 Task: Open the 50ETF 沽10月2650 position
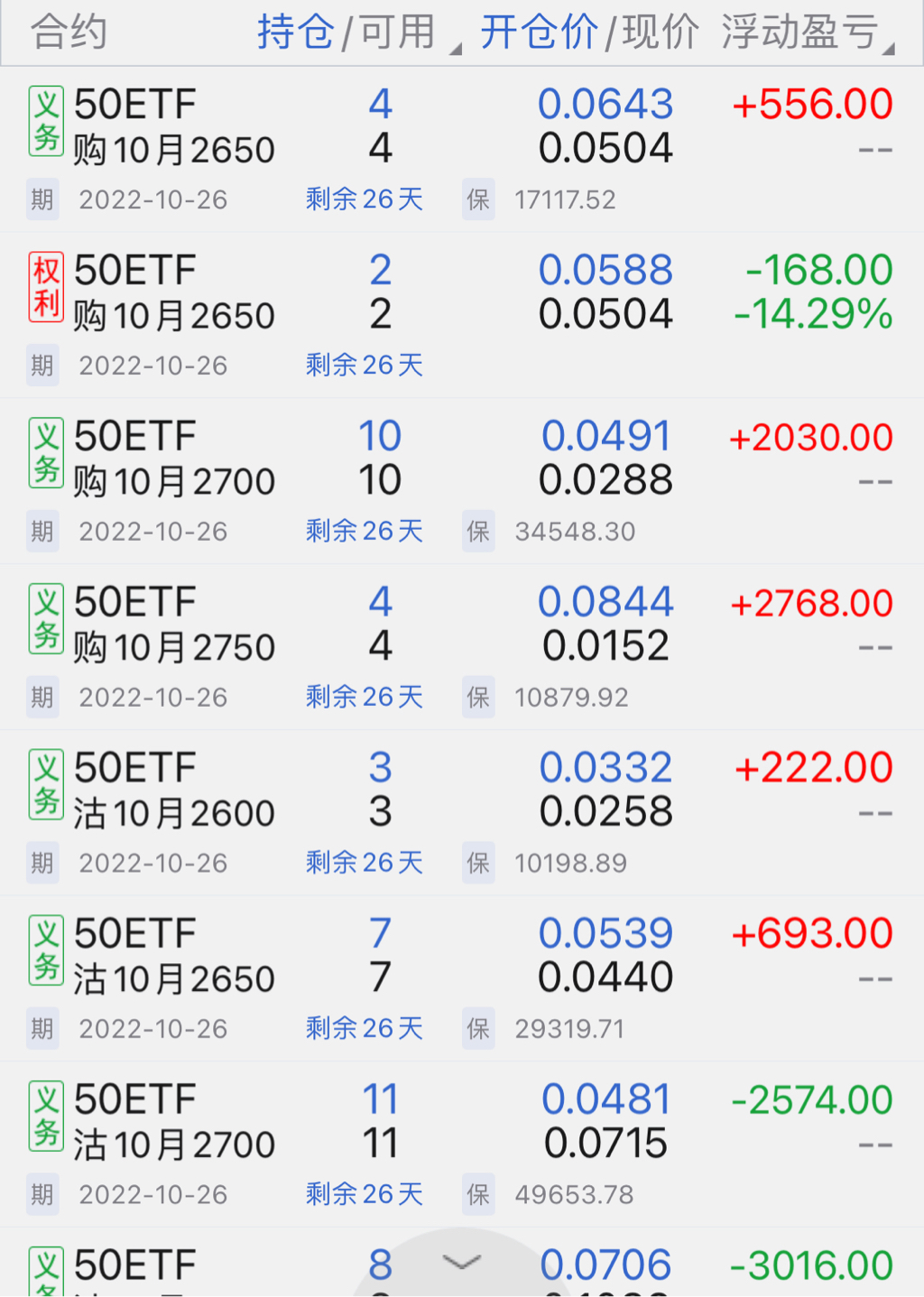173,957
